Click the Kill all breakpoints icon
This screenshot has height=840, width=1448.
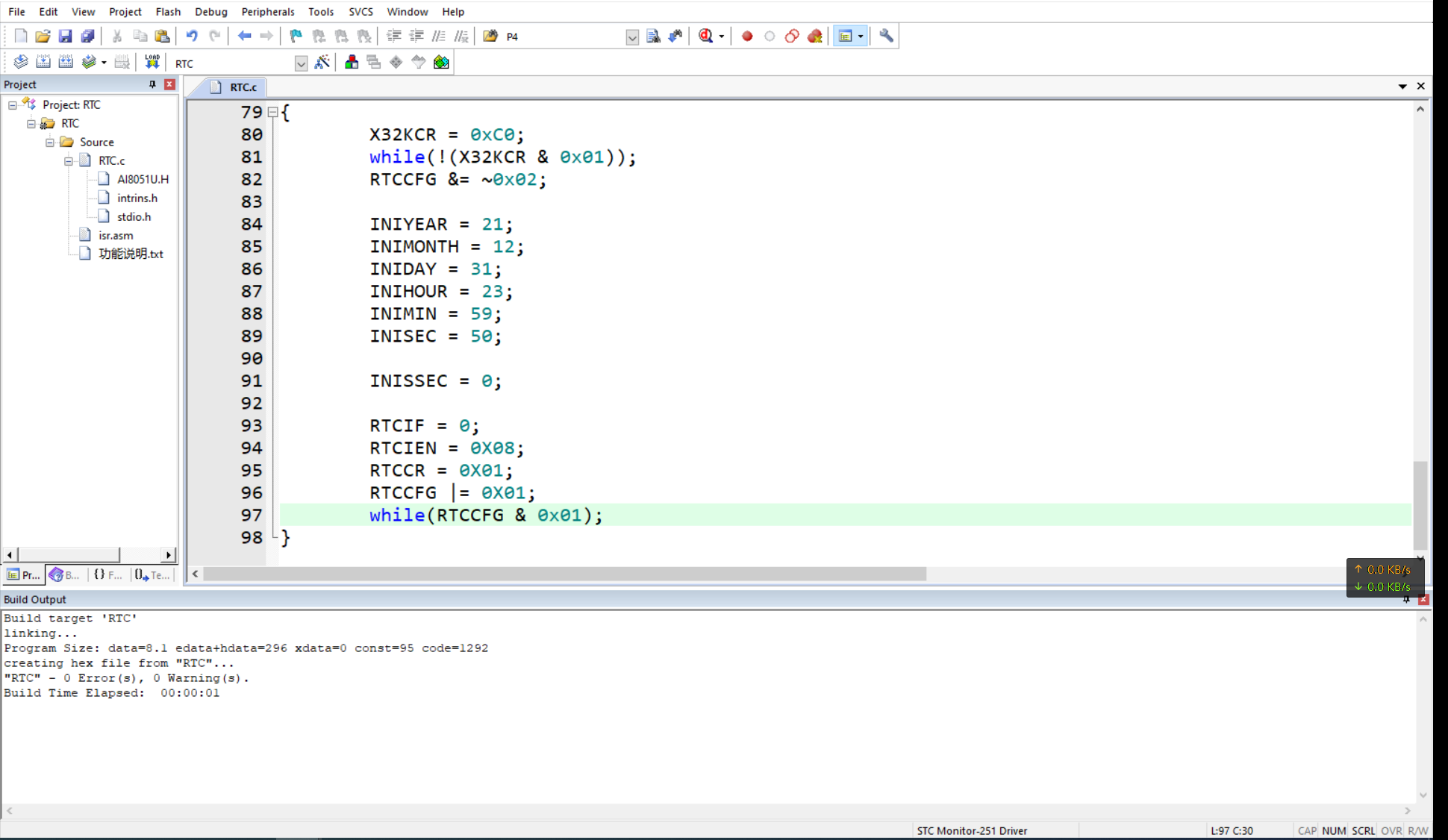click(815, 36)
